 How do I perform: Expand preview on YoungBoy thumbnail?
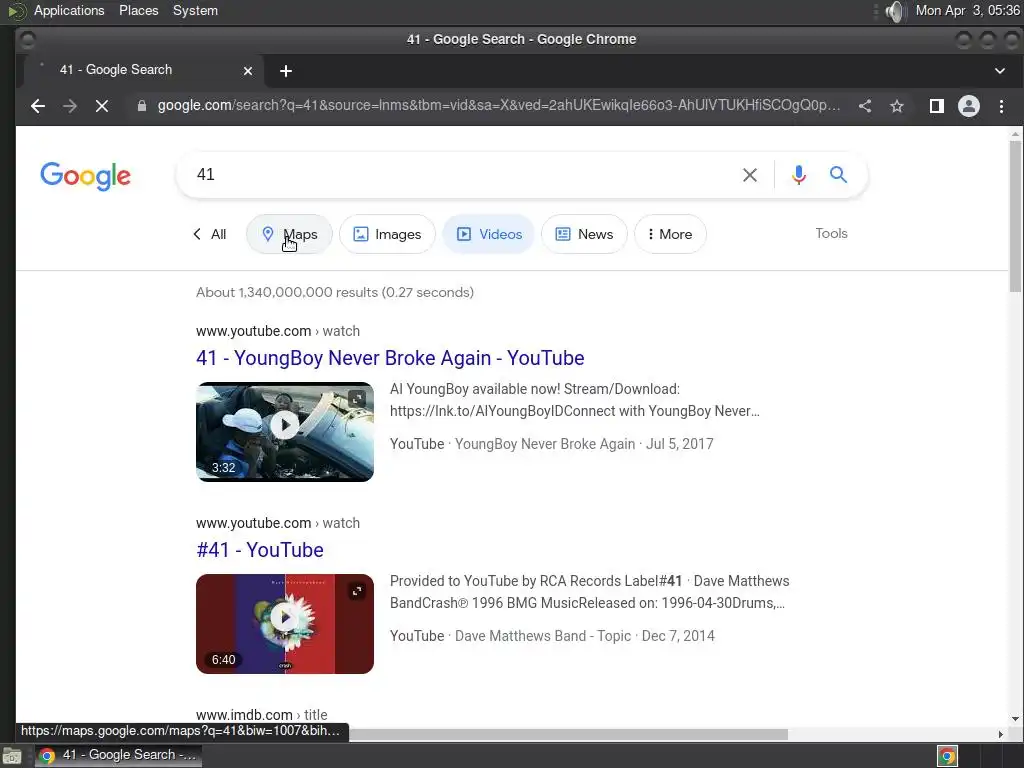coord(357,399)
